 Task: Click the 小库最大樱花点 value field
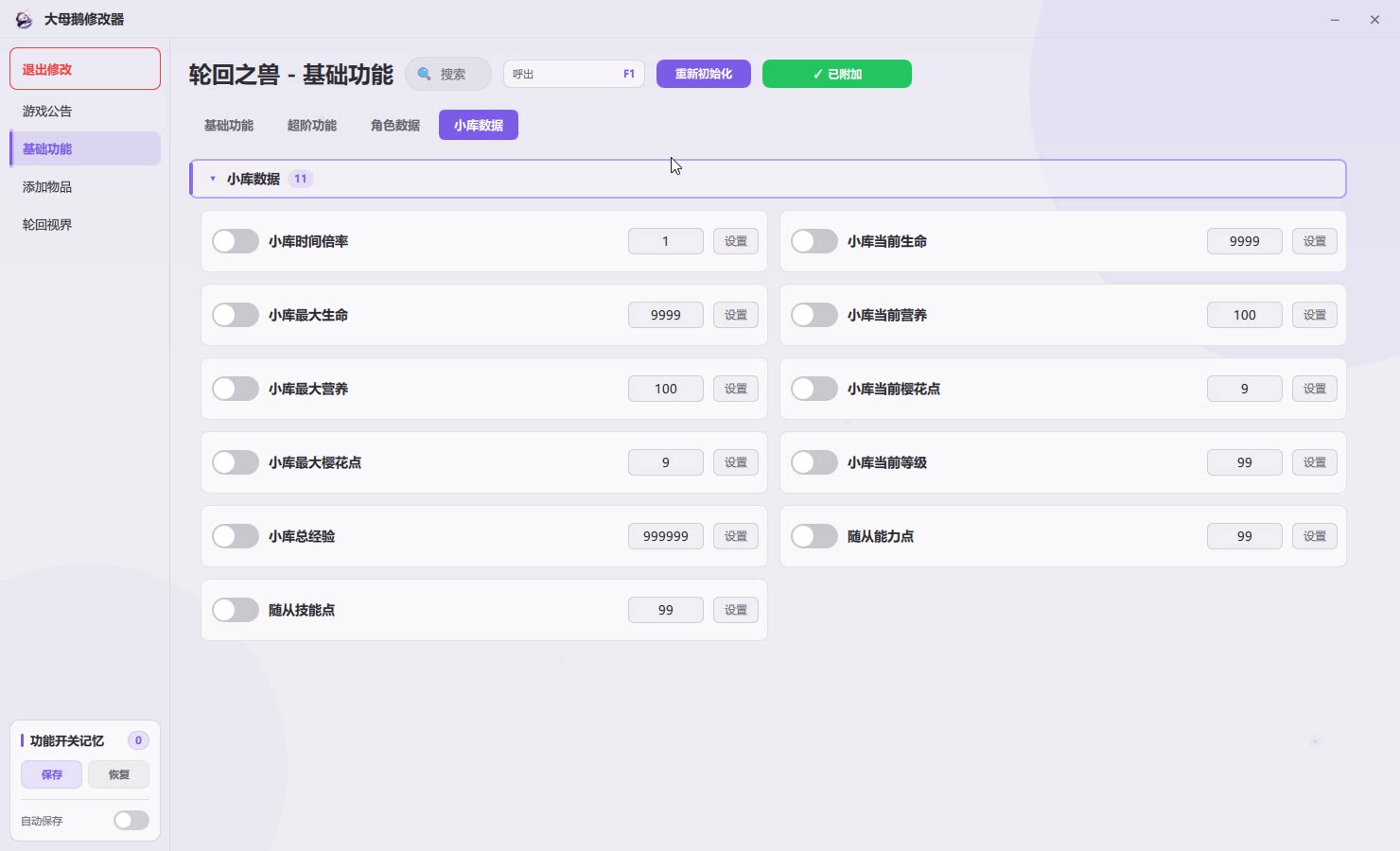point(666,462)
